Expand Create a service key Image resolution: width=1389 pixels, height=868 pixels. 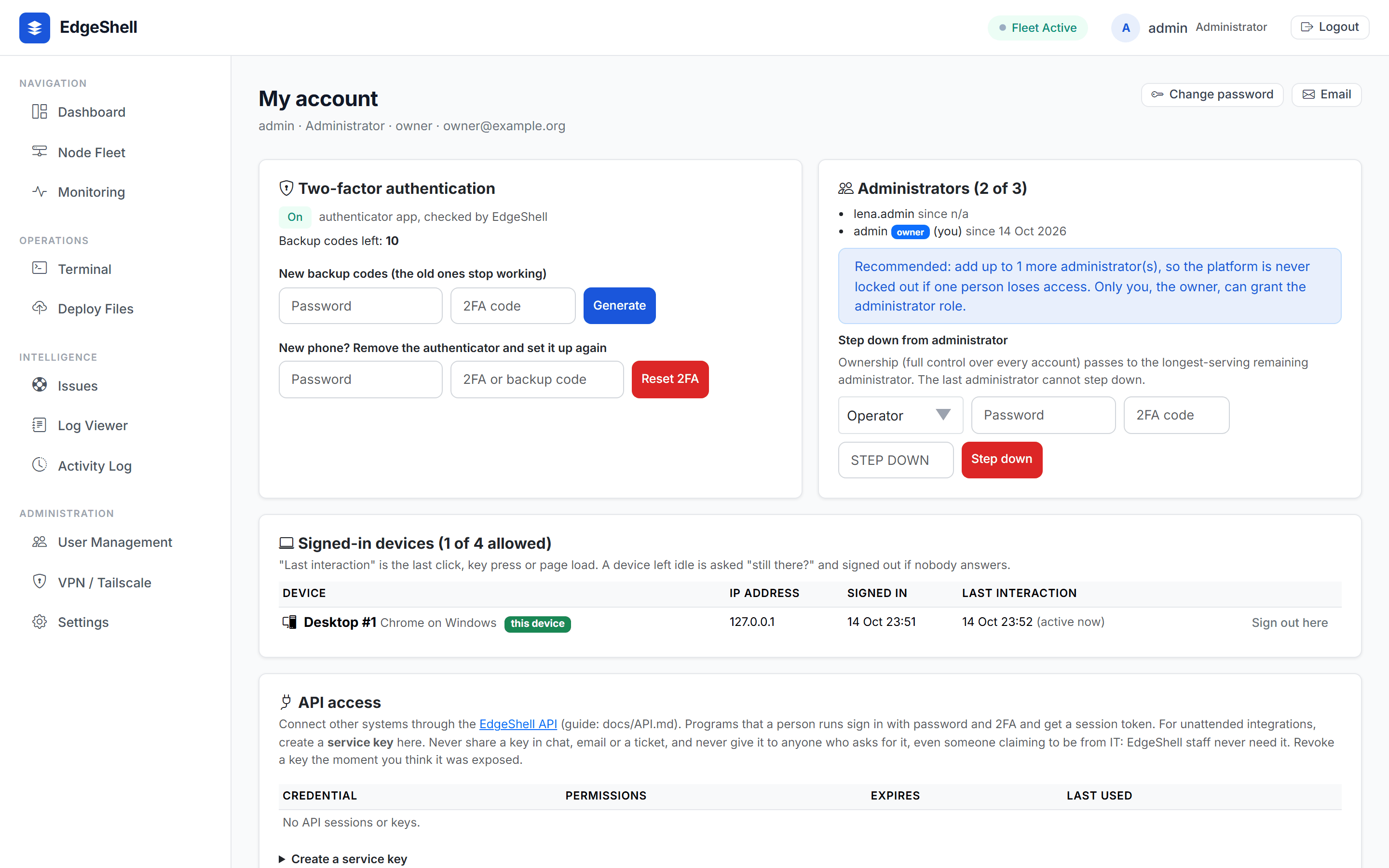coord(343,859)
